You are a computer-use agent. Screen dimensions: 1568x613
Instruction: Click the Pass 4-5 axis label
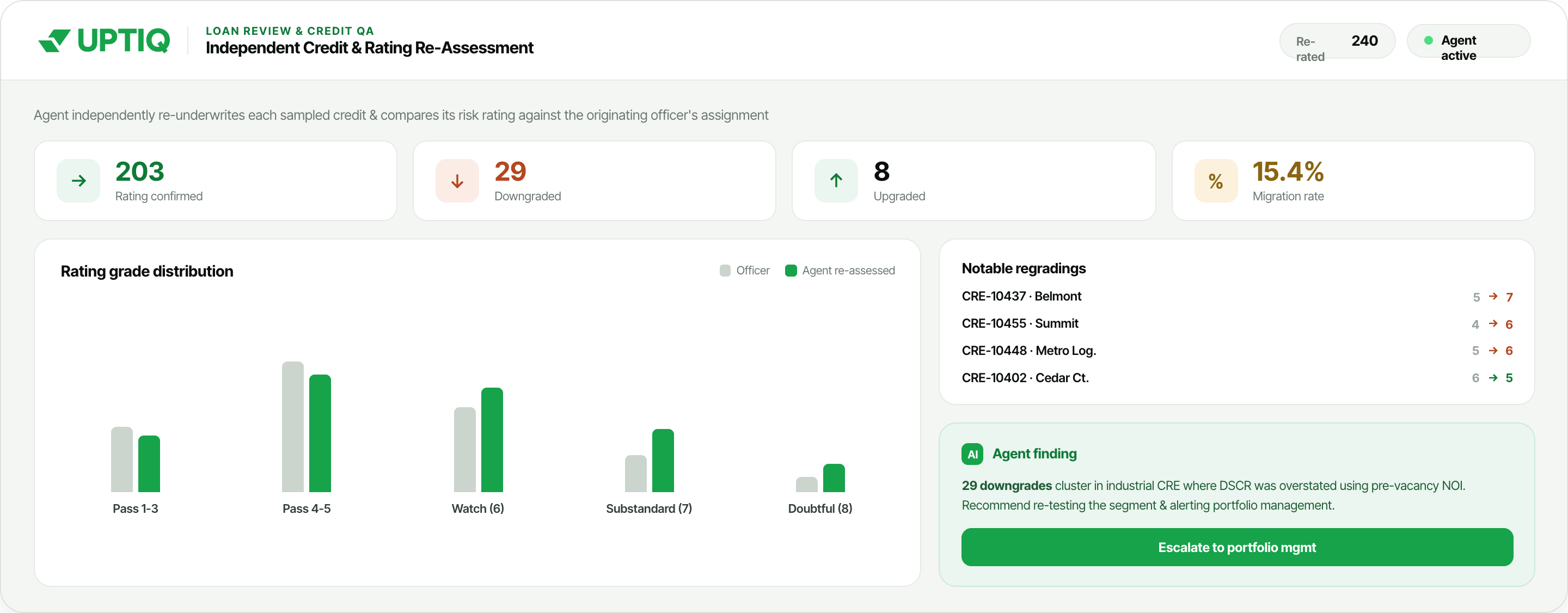(306, 509)
